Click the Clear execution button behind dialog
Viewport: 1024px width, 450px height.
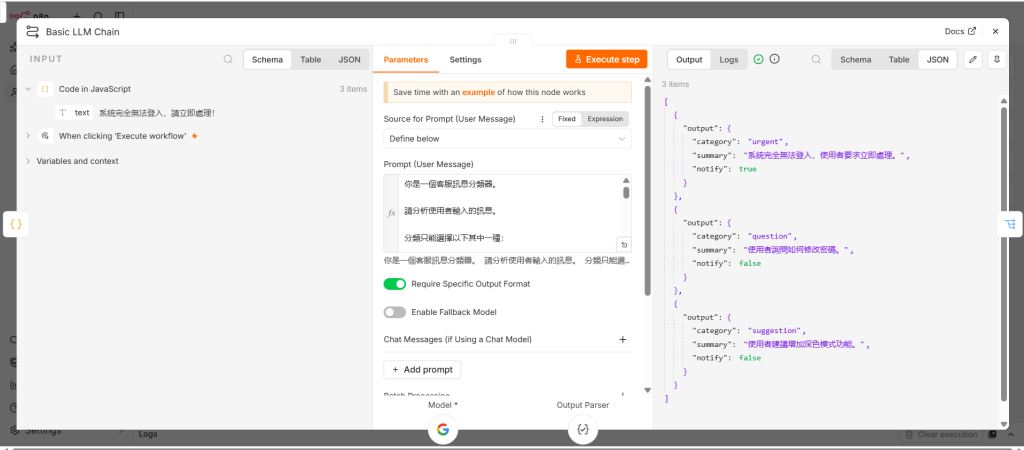tap(940, 434)
